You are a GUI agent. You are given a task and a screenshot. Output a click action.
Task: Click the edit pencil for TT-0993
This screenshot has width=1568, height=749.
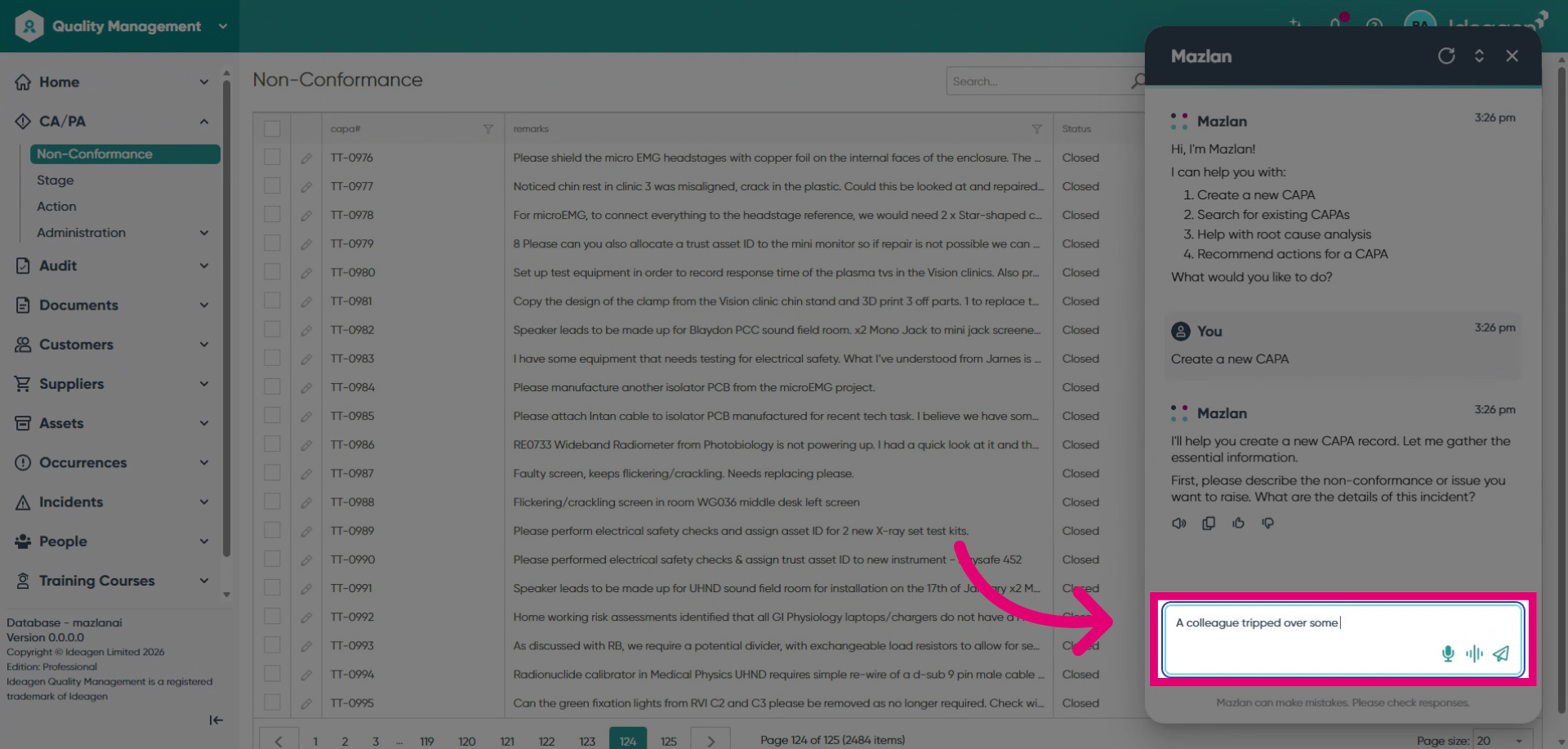click(306, 646)
